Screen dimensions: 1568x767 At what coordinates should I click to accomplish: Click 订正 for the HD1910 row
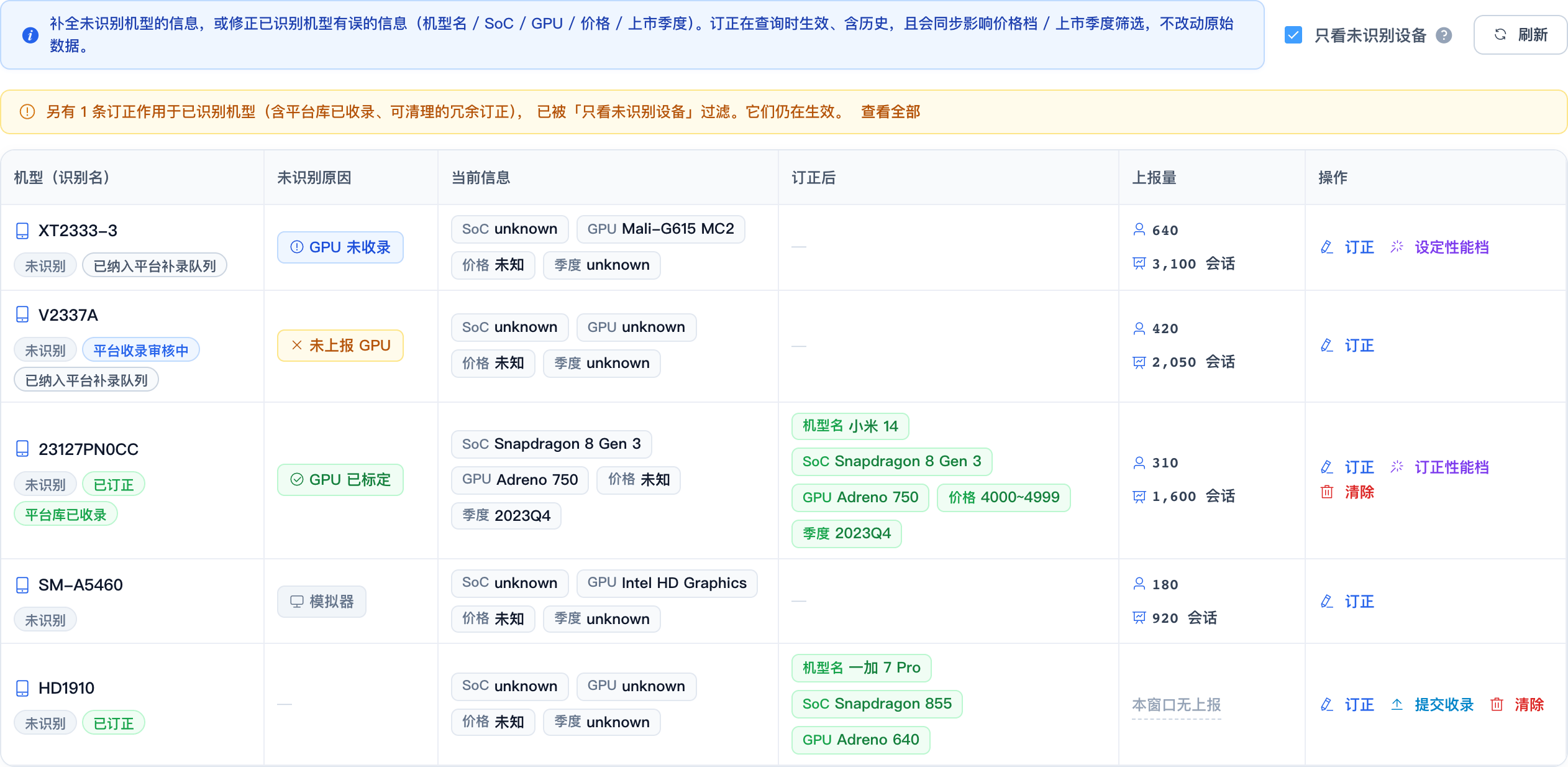(x=1347, y=705)
